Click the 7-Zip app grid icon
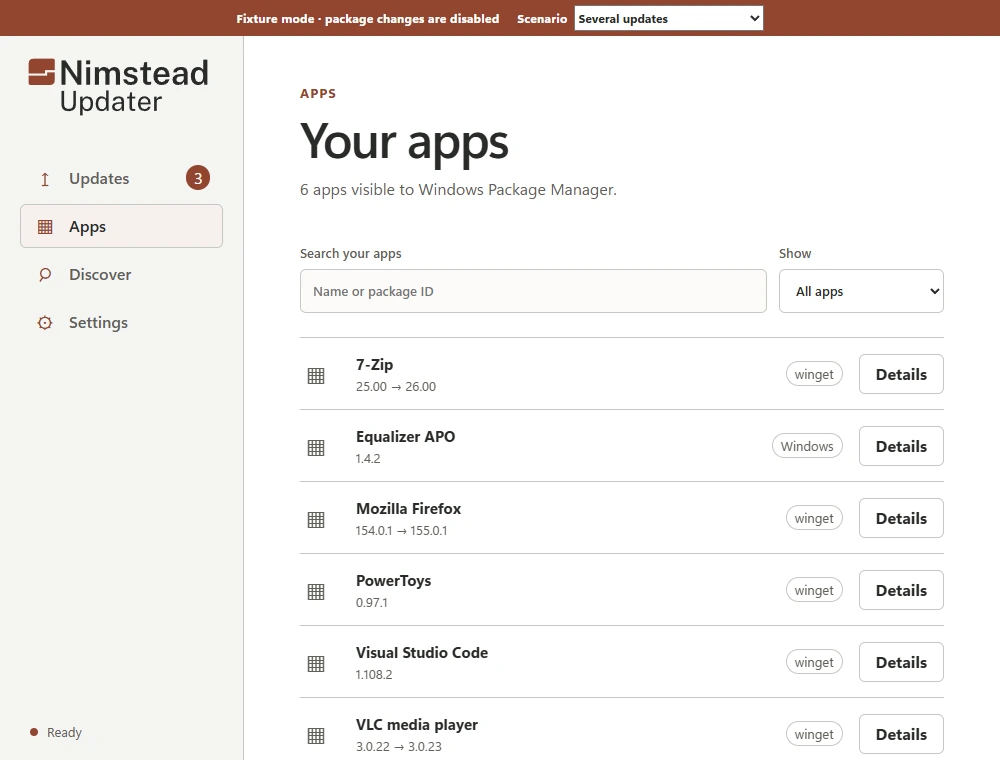 tap(316, 376)
